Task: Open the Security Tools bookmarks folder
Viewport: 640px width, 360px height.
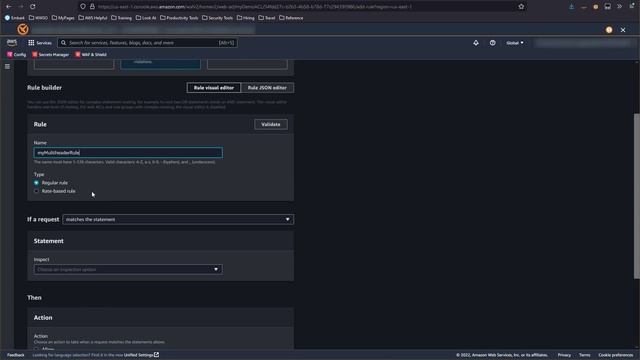Action: 218,18
